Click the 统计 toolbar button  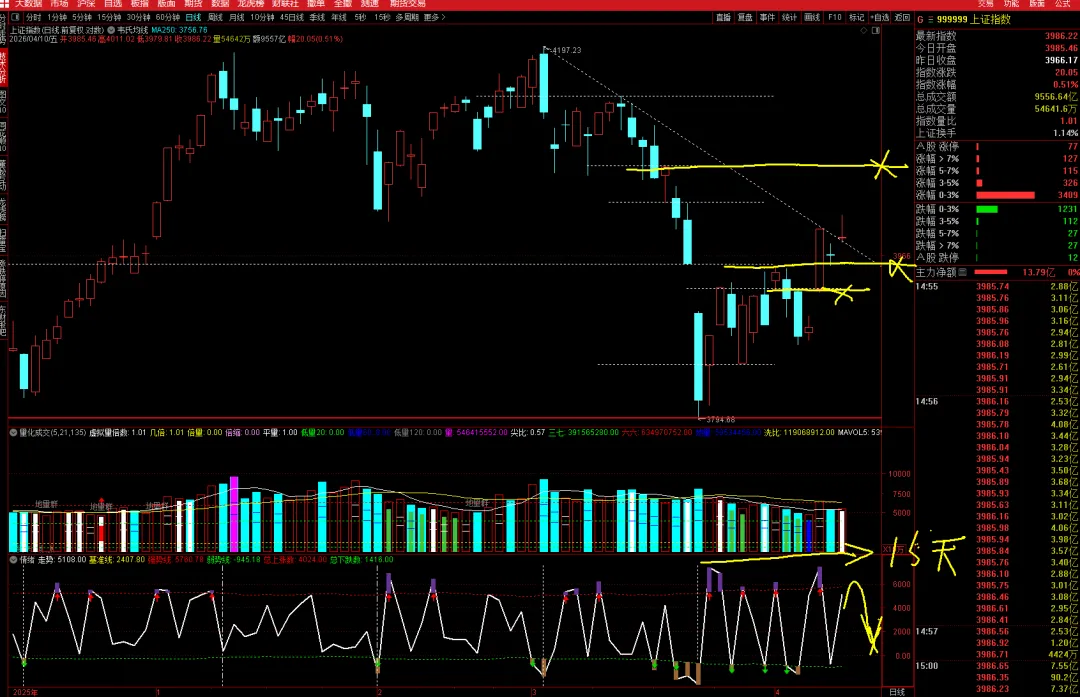tap(789, 17)
